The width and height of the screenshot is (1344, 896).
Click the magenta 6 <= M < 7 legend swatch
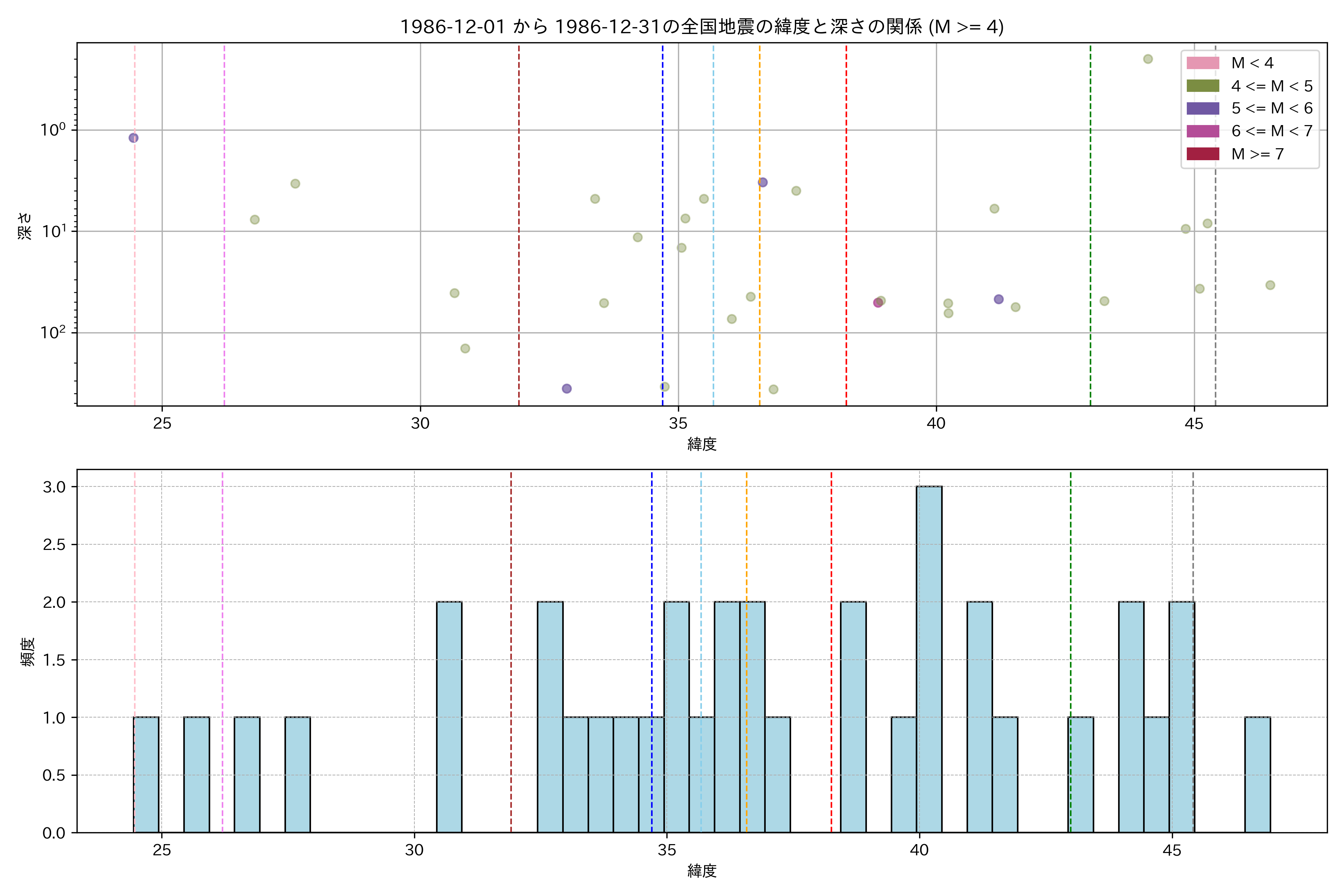pos(1202,131)
